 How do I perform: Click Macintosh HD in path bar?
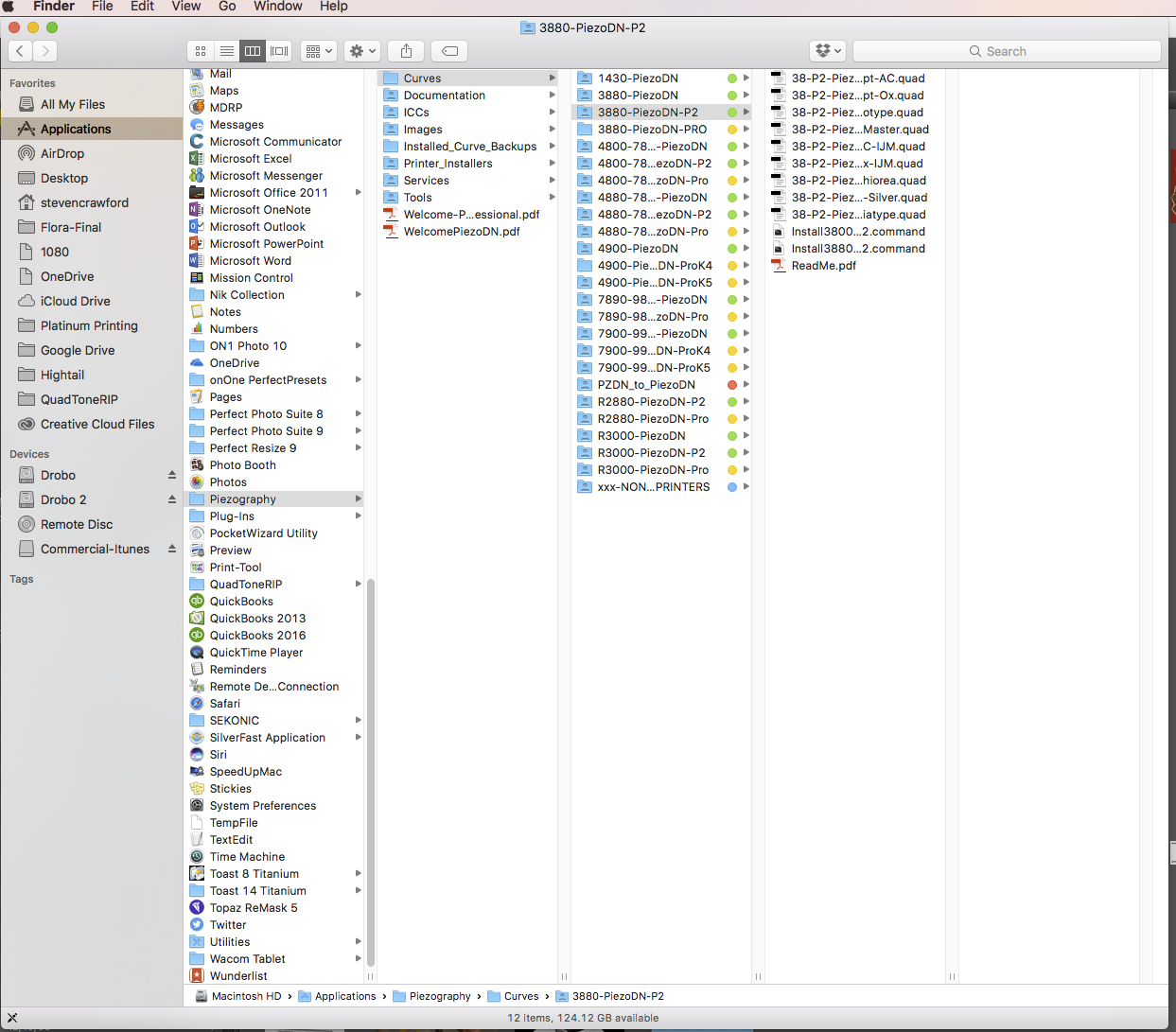[238, 996]
